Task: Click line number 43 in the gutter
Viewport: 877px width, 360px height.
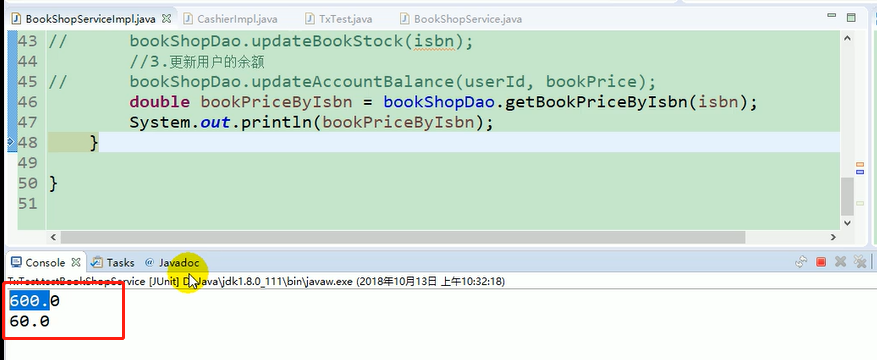Action: coord(28,41)
